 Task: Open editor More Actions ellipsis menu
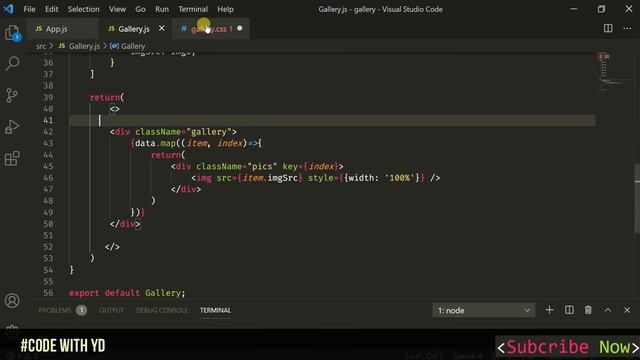(627, 28)
